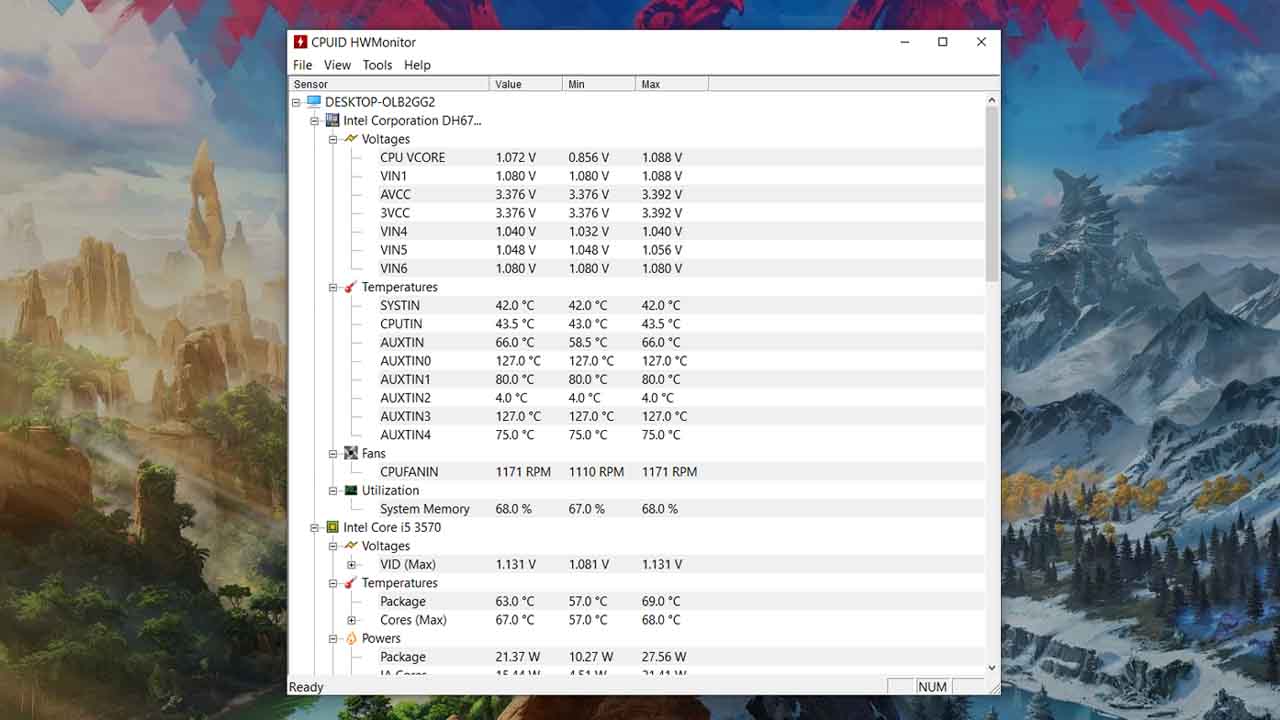Collapse the Voltages section of Intel Core i5
Image resolution: width=1280 pixels, height=720 pixels.
click(x=333, y=546)
